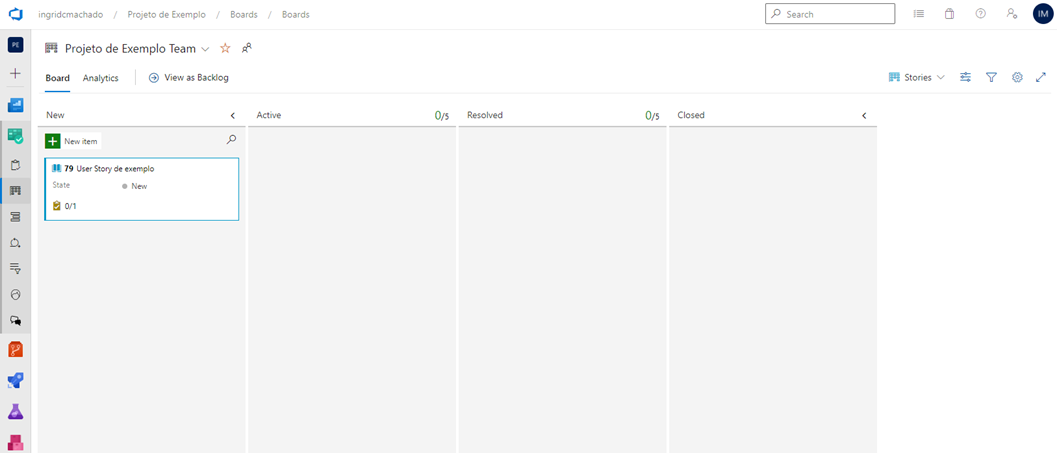This screenshot has height=453, width=1057.
Task: Click the Active column 0/5 limit counter
Action: pyautogui.click(x=442, y=116)
